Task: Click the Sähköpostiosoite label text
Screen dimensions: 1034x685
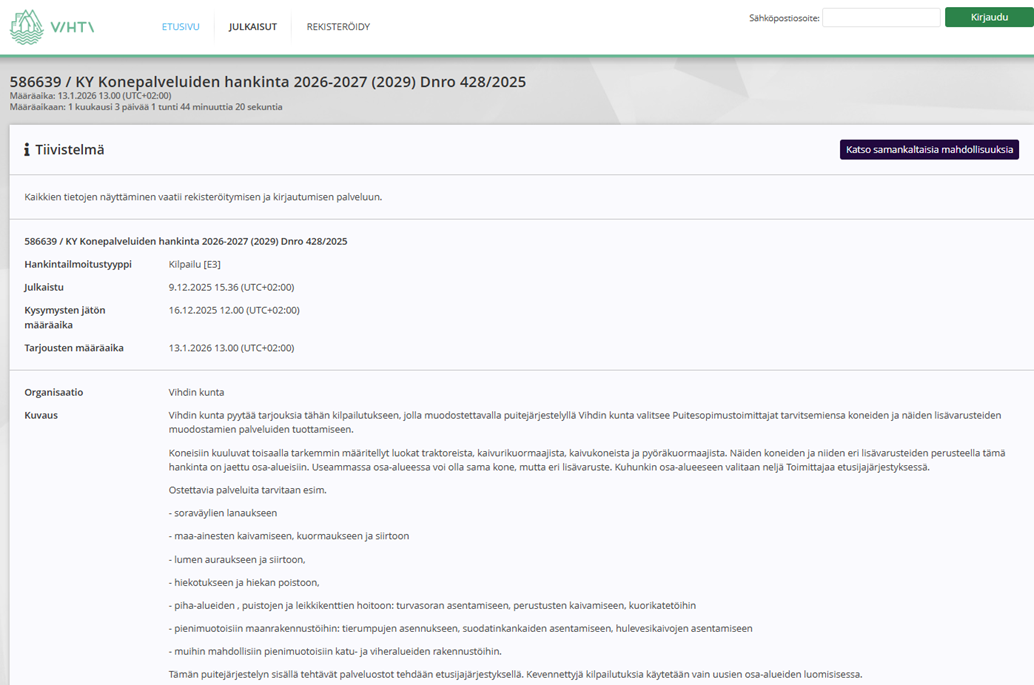Action: [x=784, y=18]
